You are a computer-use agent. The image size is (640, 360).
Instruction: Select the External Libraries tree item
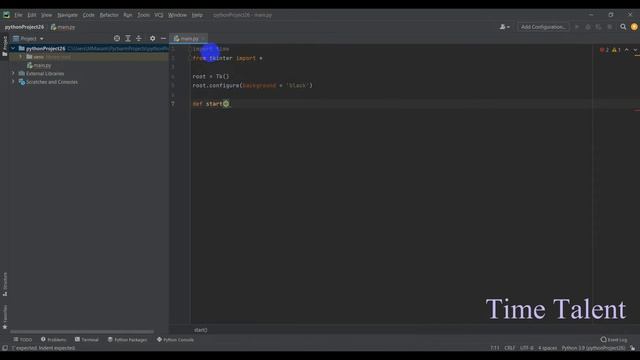tap(41, 73)
